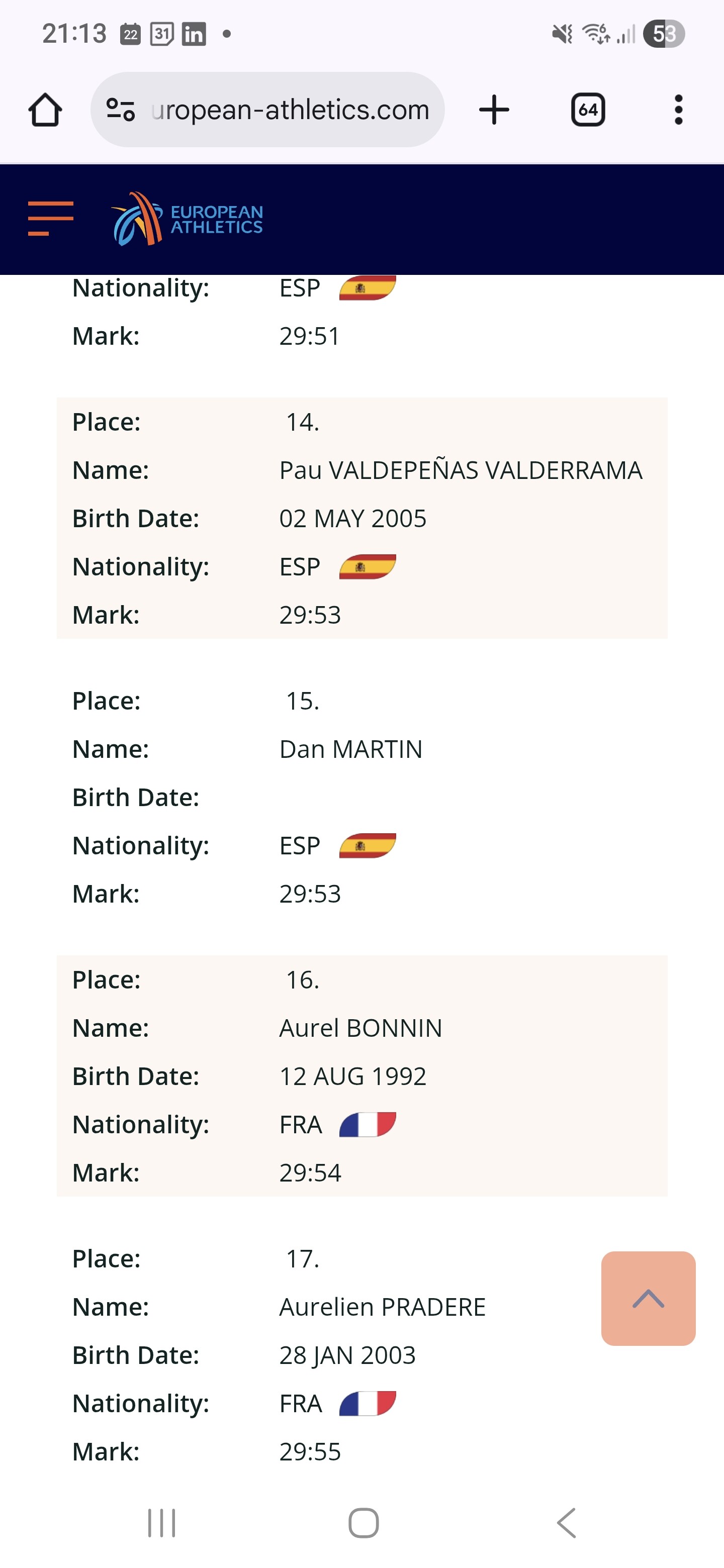Tap the battery indicator showing 53

(664, 34)
